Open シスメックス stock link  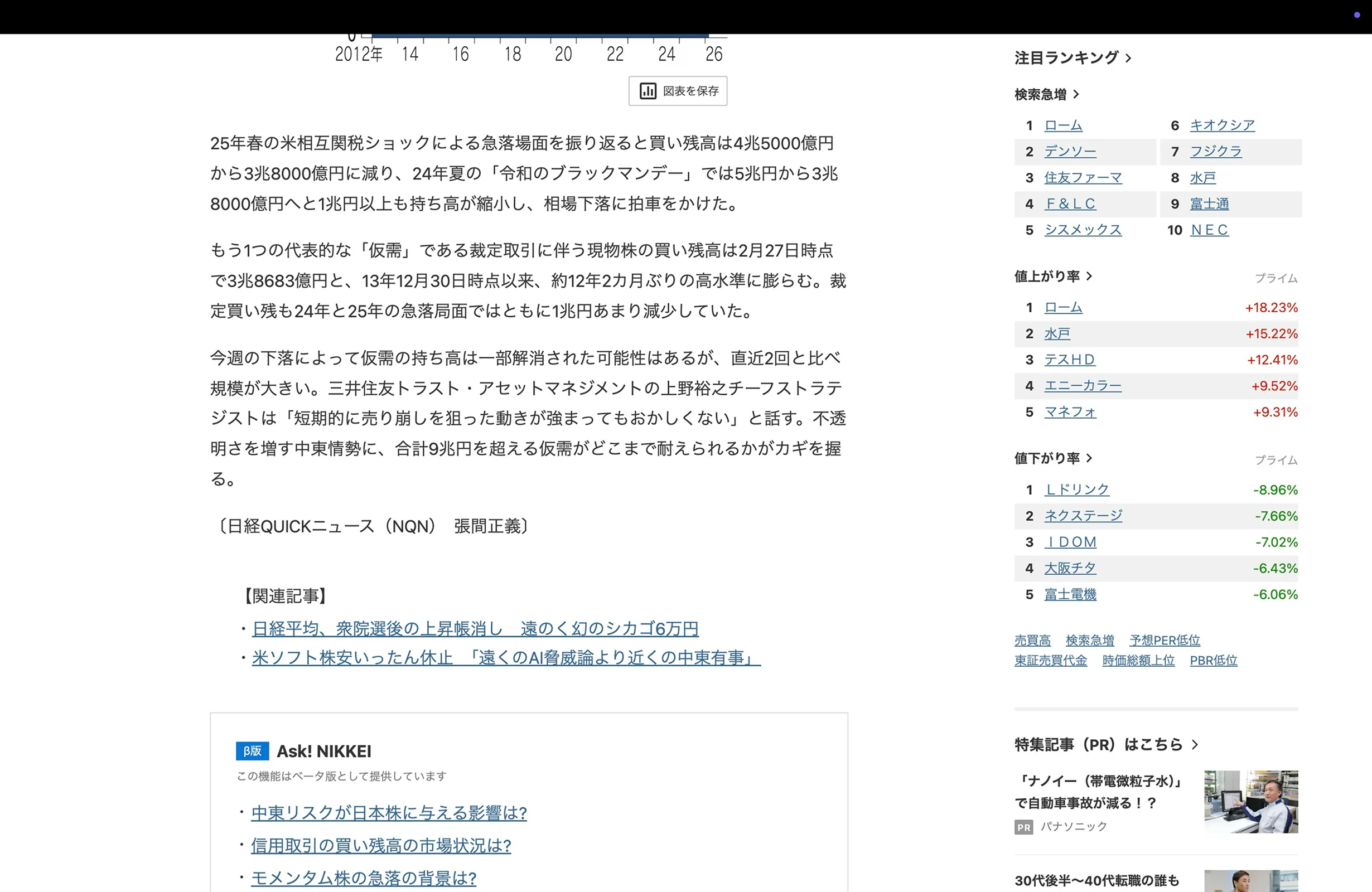coord(1083,230)
